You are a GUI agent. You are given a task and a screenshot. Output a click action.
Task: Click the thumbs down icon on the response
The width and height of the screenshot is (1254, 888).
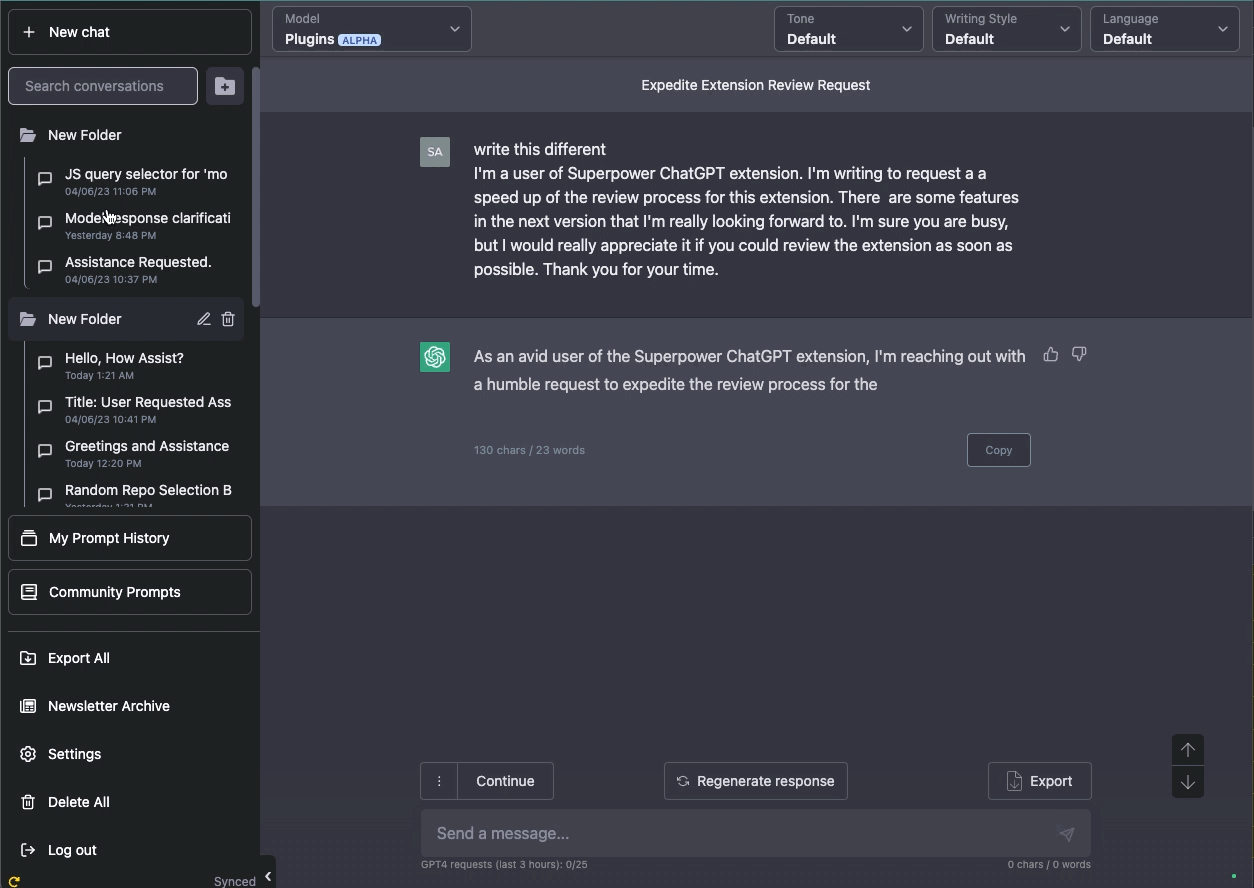tap(1079, 354)
